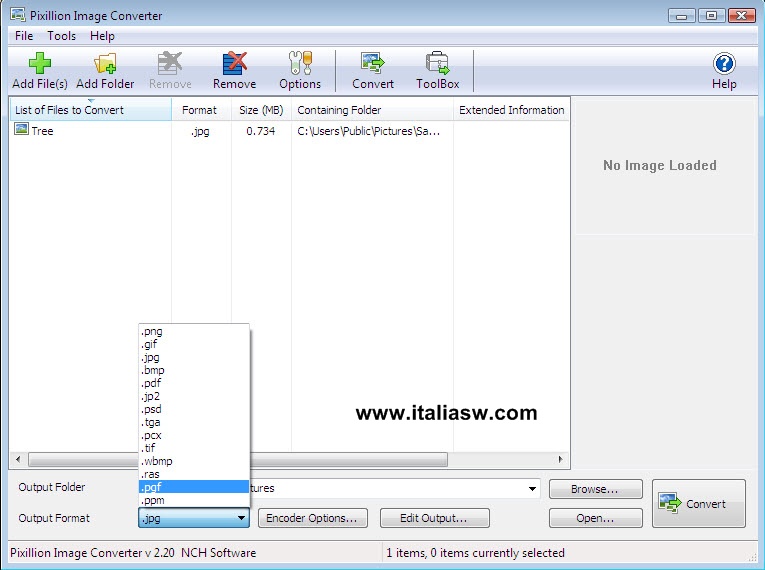Choose .pcx from the format list
Viewport: 765px width, 570px height.
[194, 435]
